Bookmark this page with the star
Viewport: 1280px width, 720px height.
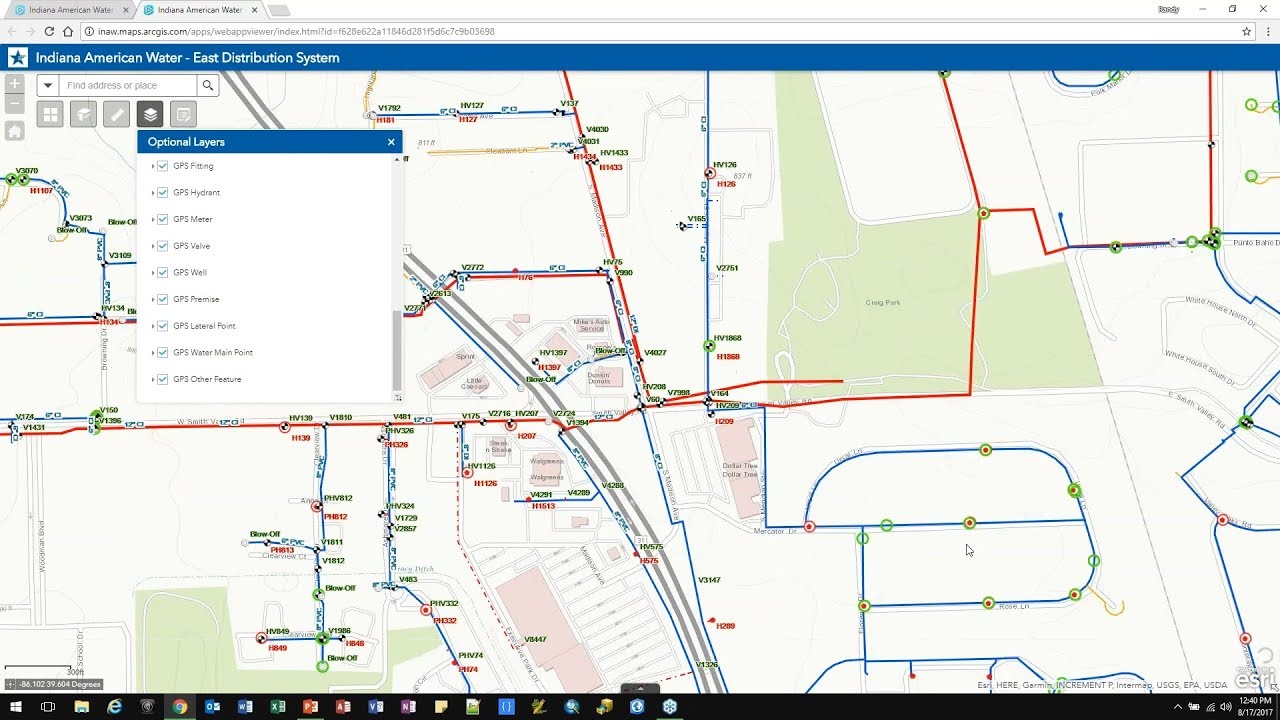point(1246,31)
